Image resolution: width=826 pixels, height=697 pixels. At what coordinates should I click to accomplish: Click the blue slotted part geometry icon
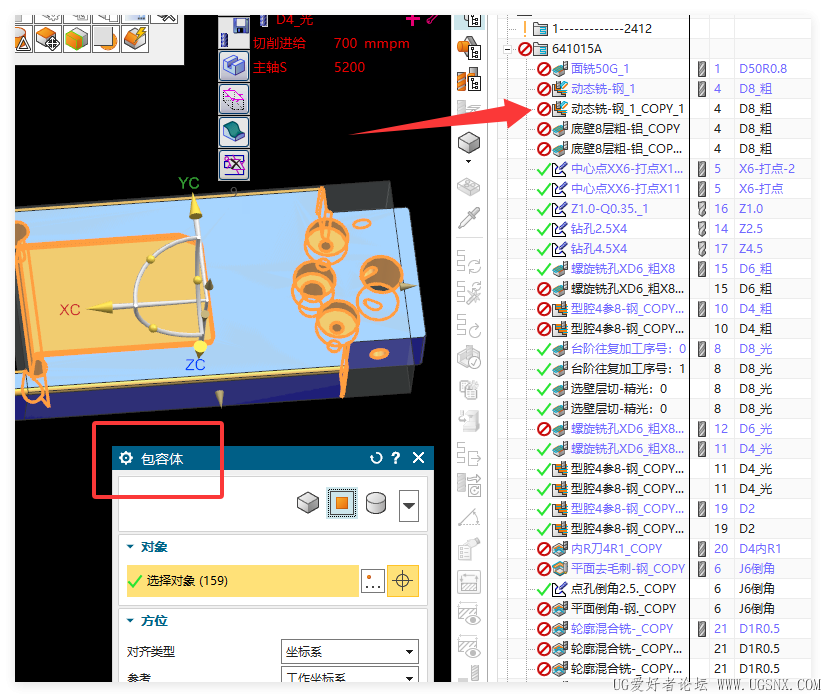(x=234, y=66)
